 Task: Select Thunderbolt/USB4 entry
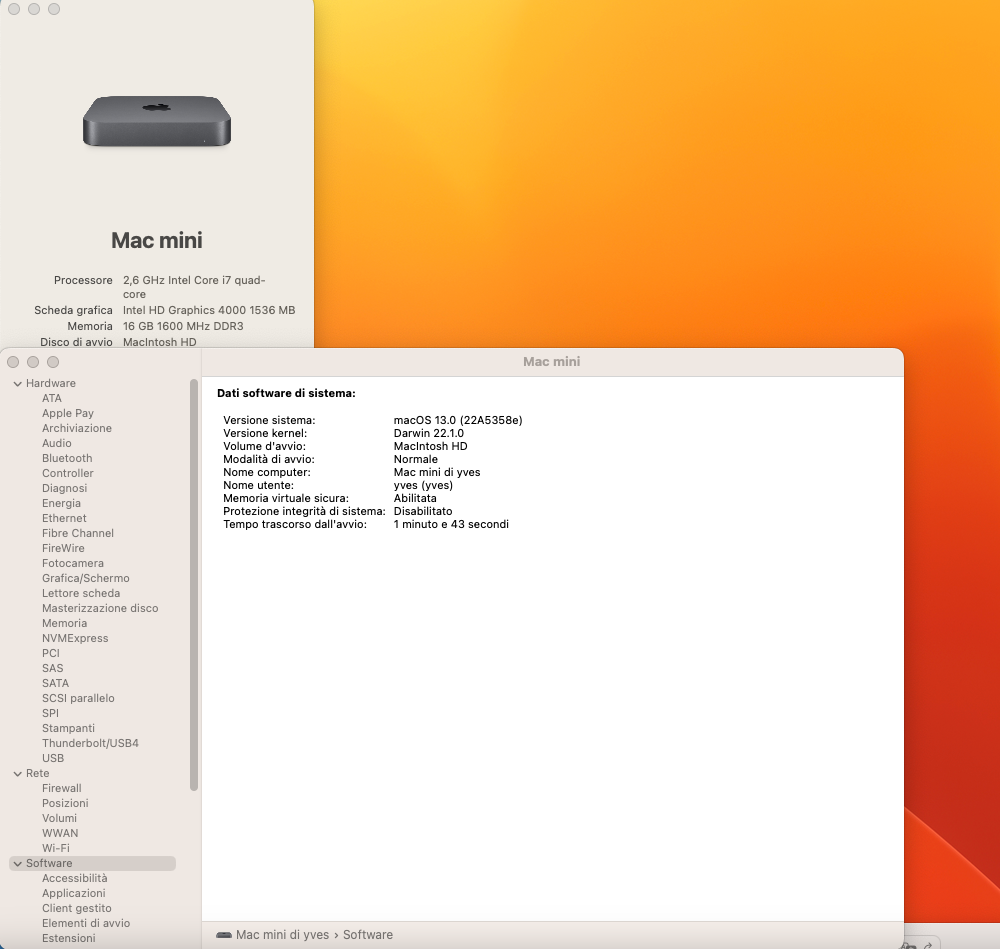coord(90,743)
